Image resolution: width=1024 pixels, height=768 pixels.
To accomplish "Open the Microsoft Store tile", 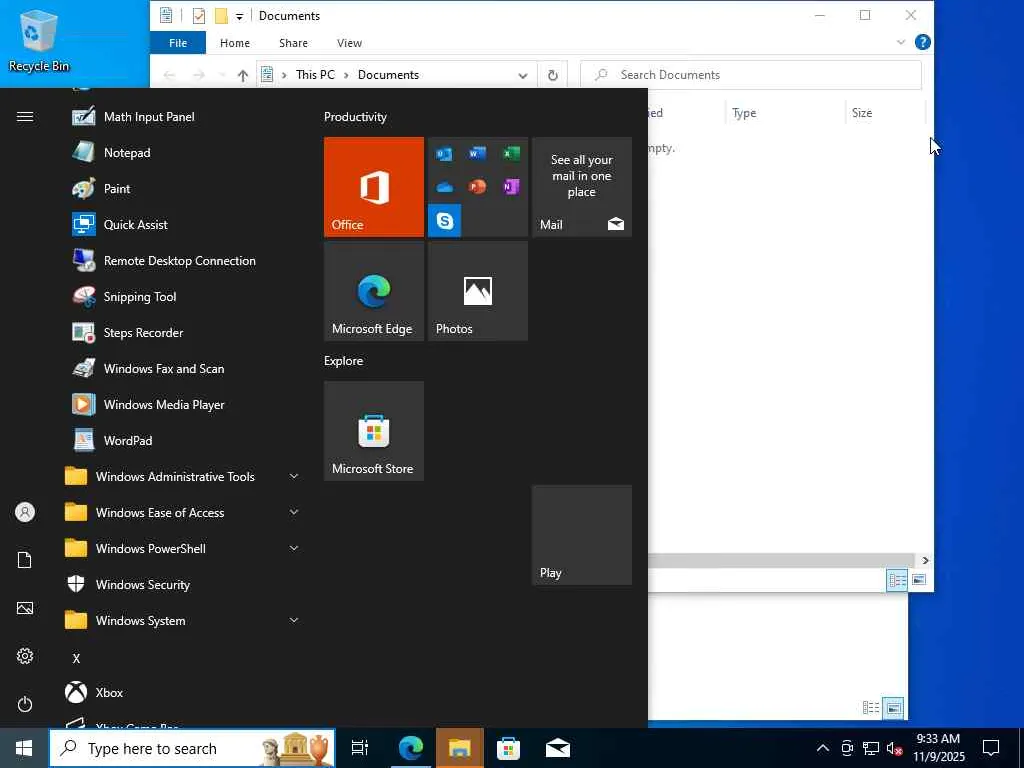I will coord(374,431).
